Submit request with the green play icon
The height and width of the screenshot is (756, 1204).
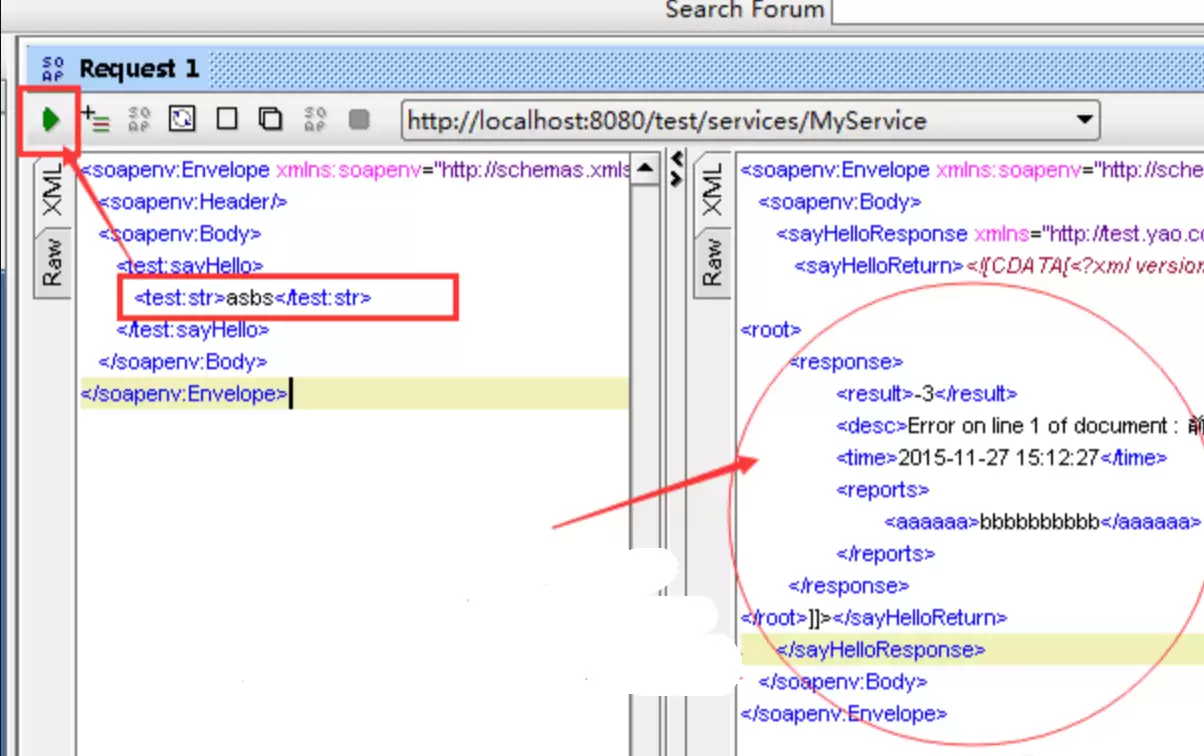pos(49,120)
